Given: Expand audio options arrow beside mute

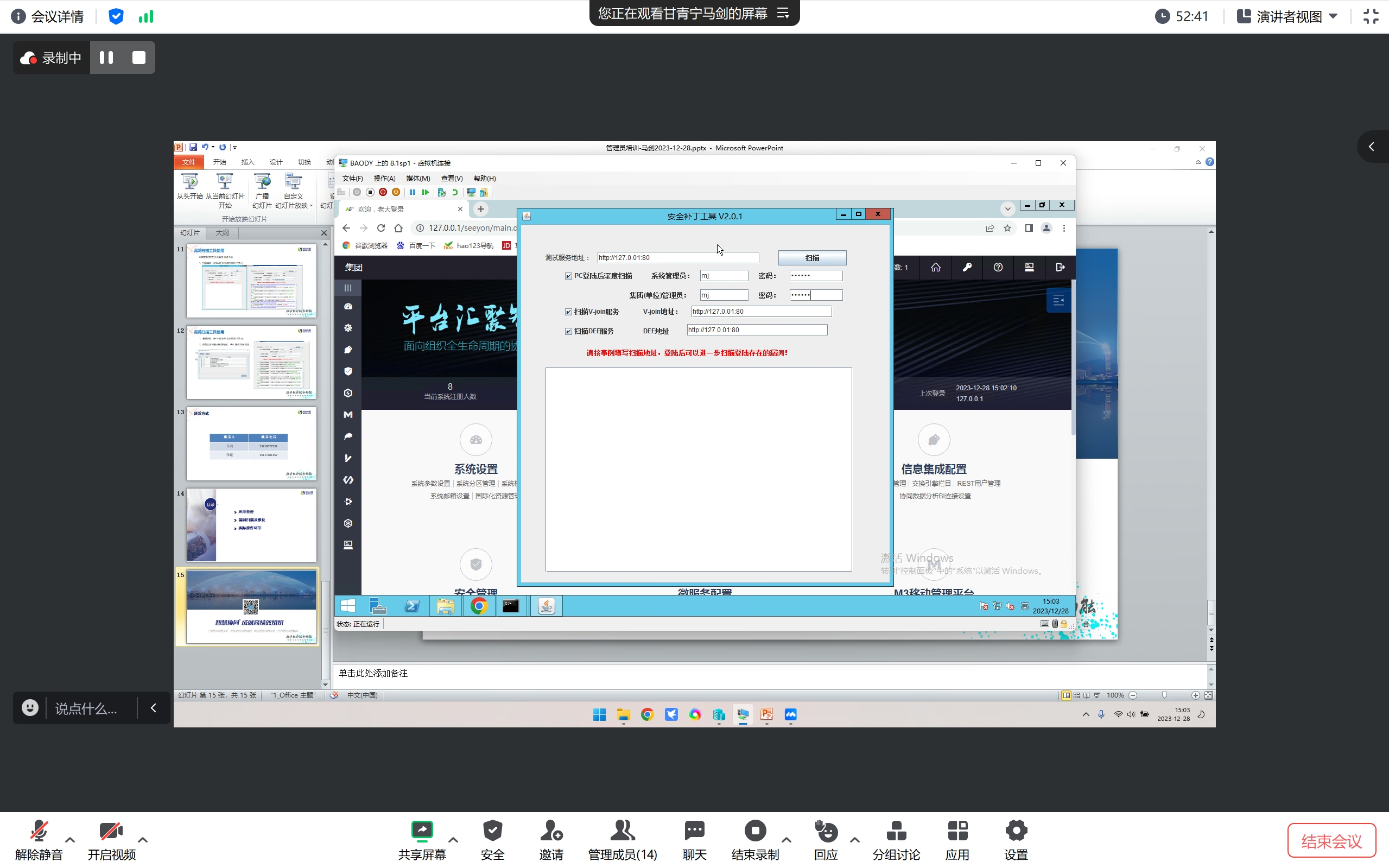Looking at the screenshot, I should click(70, 840).
